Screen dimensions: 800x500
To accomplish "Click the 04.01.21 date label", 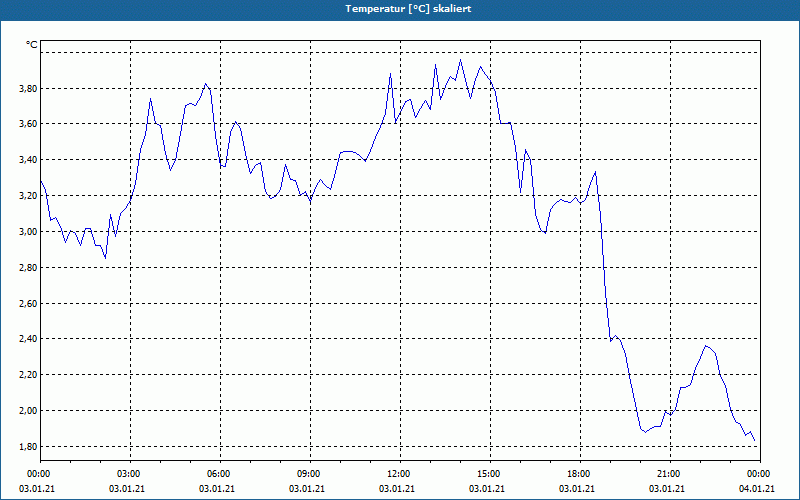I will coord(757,489).
